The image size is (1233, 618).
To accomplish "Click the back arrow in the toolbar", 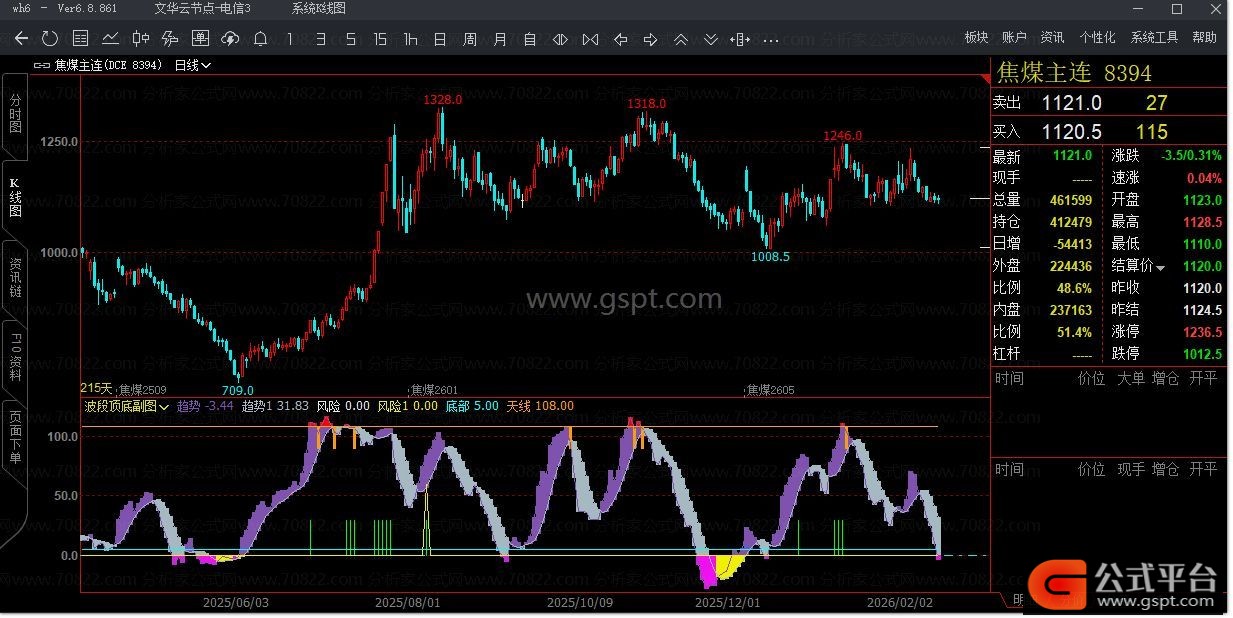I will tap(21, 39).
